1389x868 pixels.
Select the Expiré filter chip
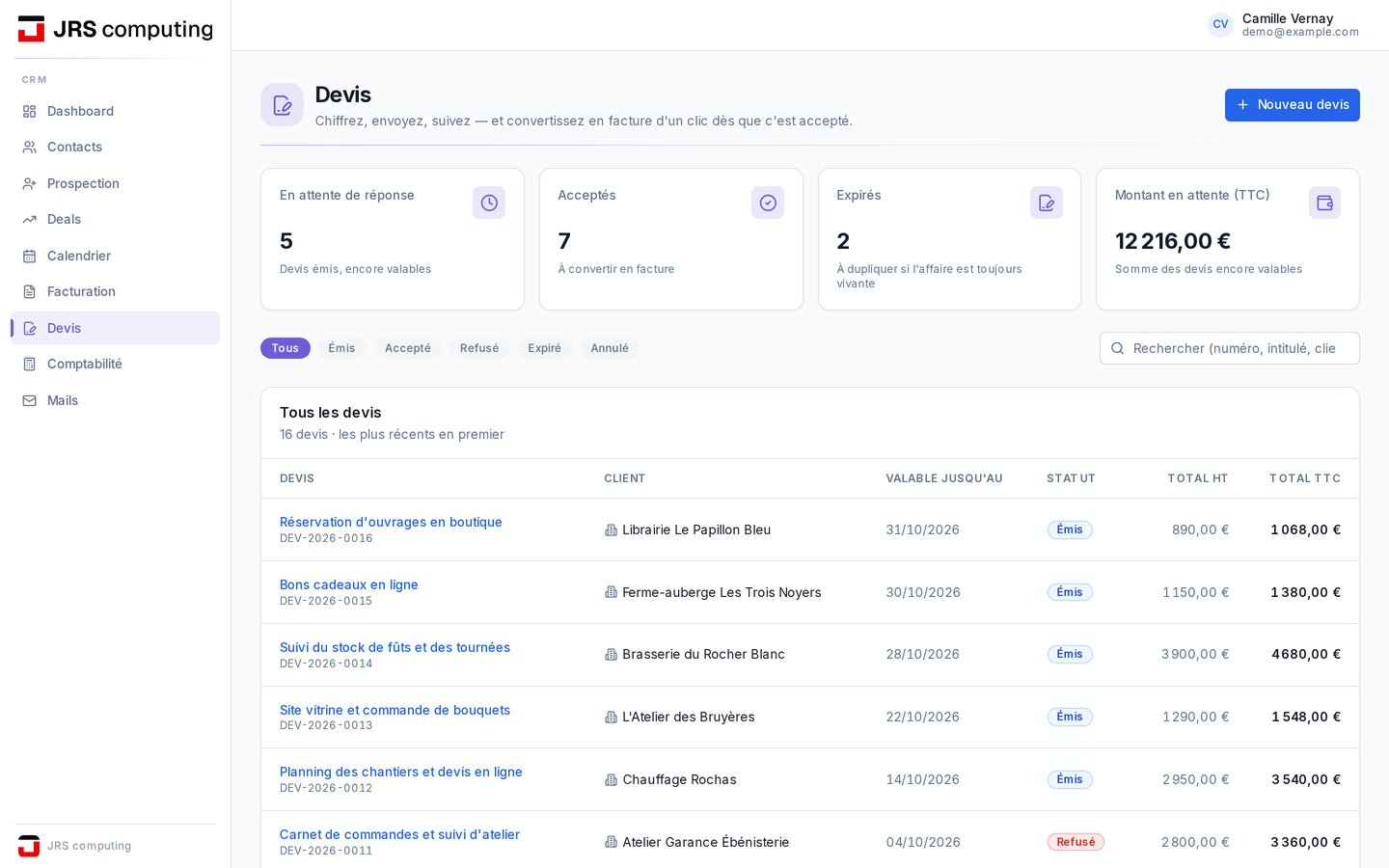pos(544,348)
